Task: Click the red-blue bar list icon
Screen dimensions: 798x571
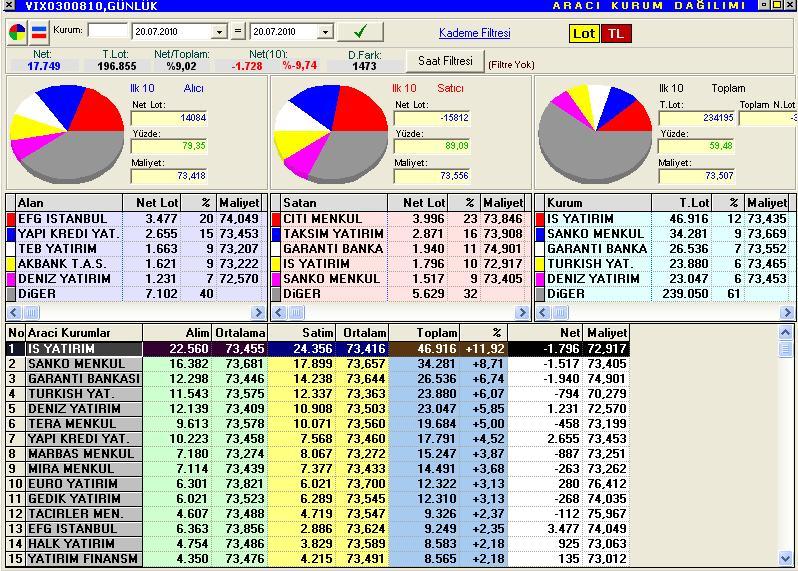Action: pyautogui.click(x=39, y=33)
